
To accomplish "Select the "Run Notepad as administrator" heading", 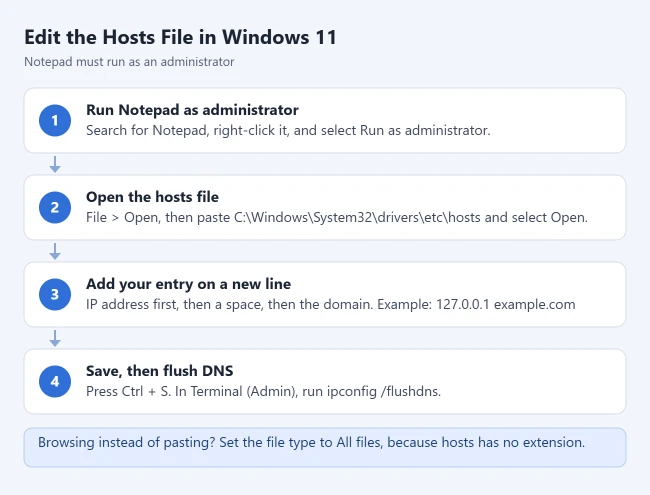I will (x=192, y=110).
